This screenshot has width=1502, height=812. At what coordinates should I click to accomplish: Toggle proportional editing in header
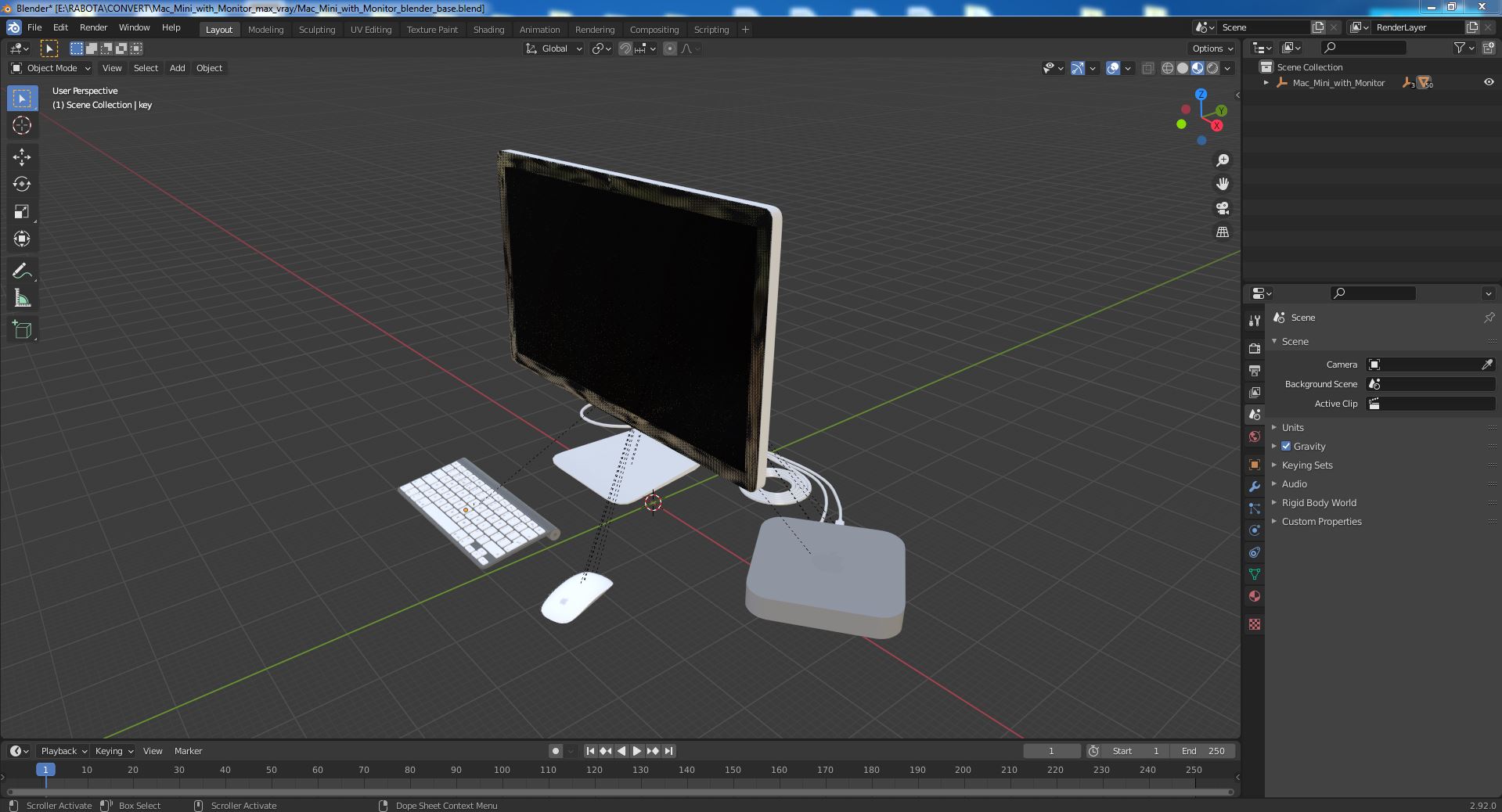click(670, 49)
